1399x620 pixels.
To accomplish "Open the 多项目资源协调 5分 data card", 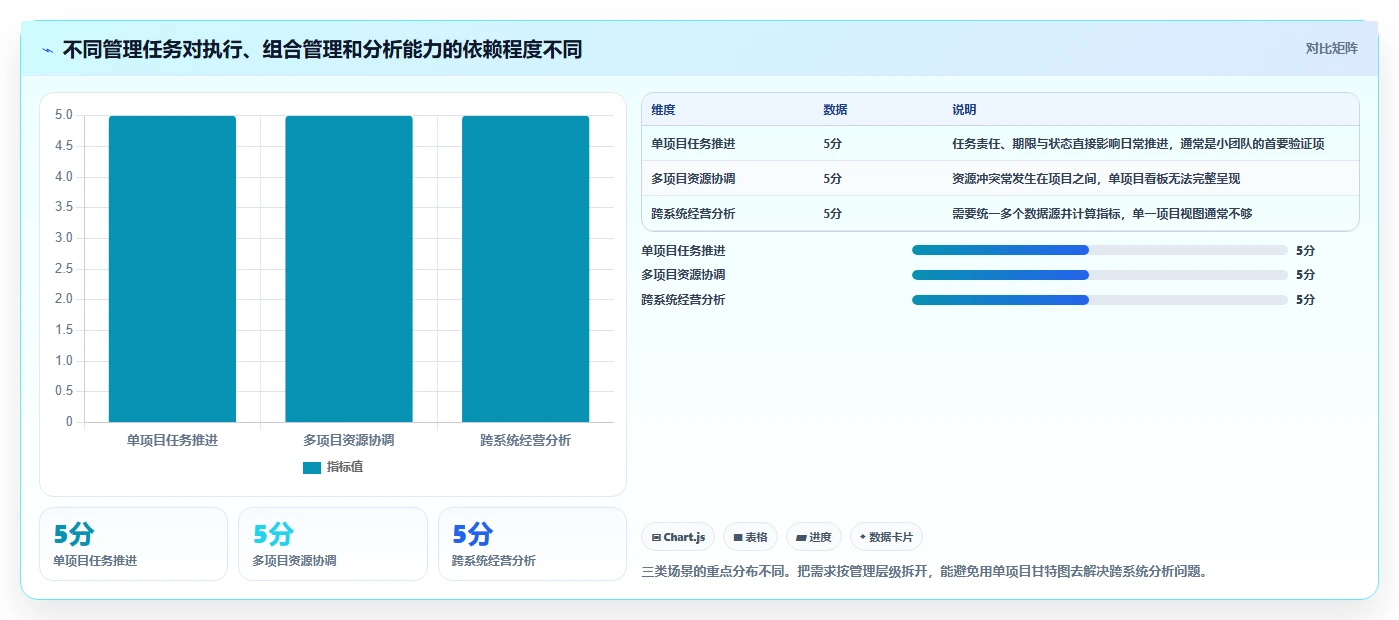I will tap(333, 544).
